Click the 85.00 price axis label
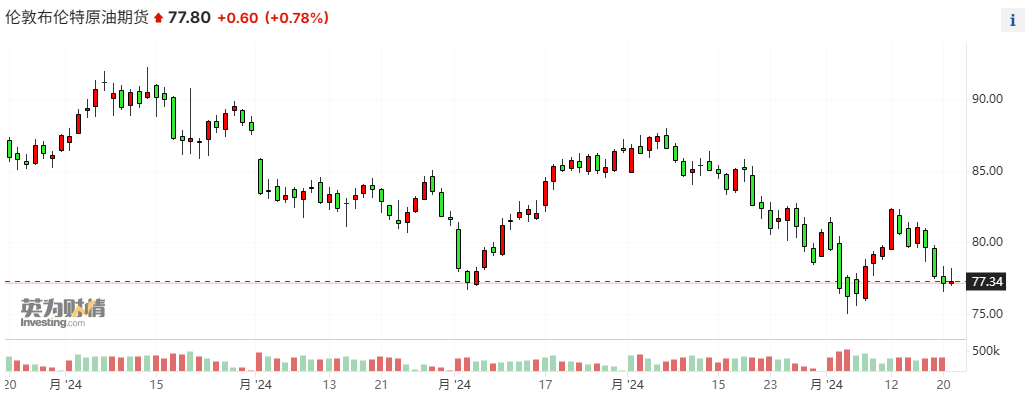 pos(987,171)
